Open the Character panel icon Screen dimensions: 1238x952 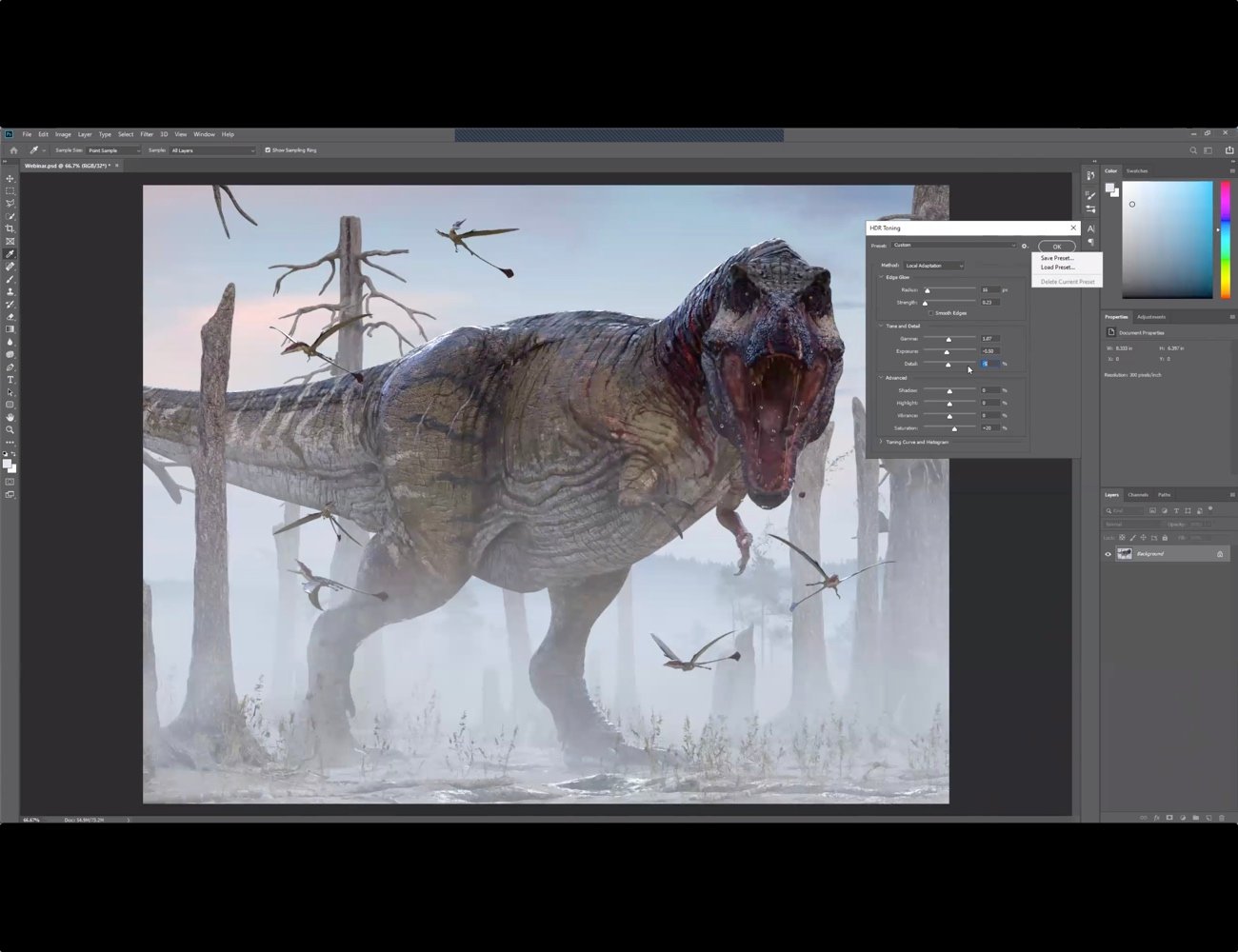tap(1090, 228)
